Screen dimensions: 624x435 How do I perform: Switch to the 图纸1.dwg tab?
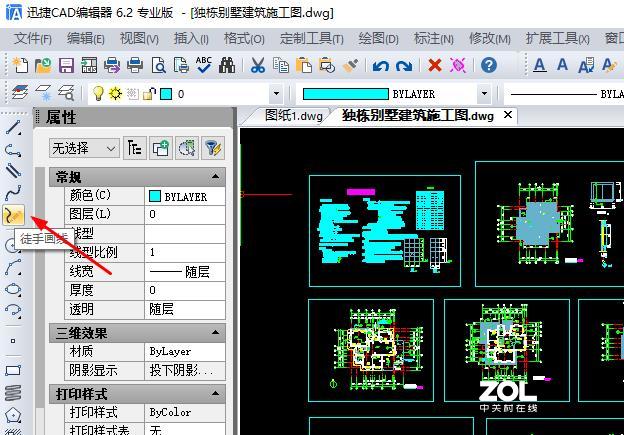294,115
